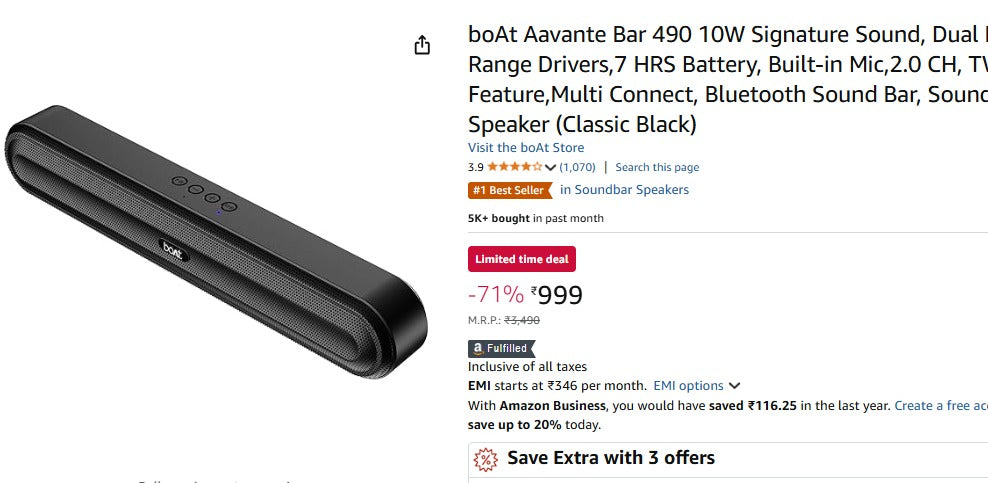Click the Search this page link

pos(657,167)
